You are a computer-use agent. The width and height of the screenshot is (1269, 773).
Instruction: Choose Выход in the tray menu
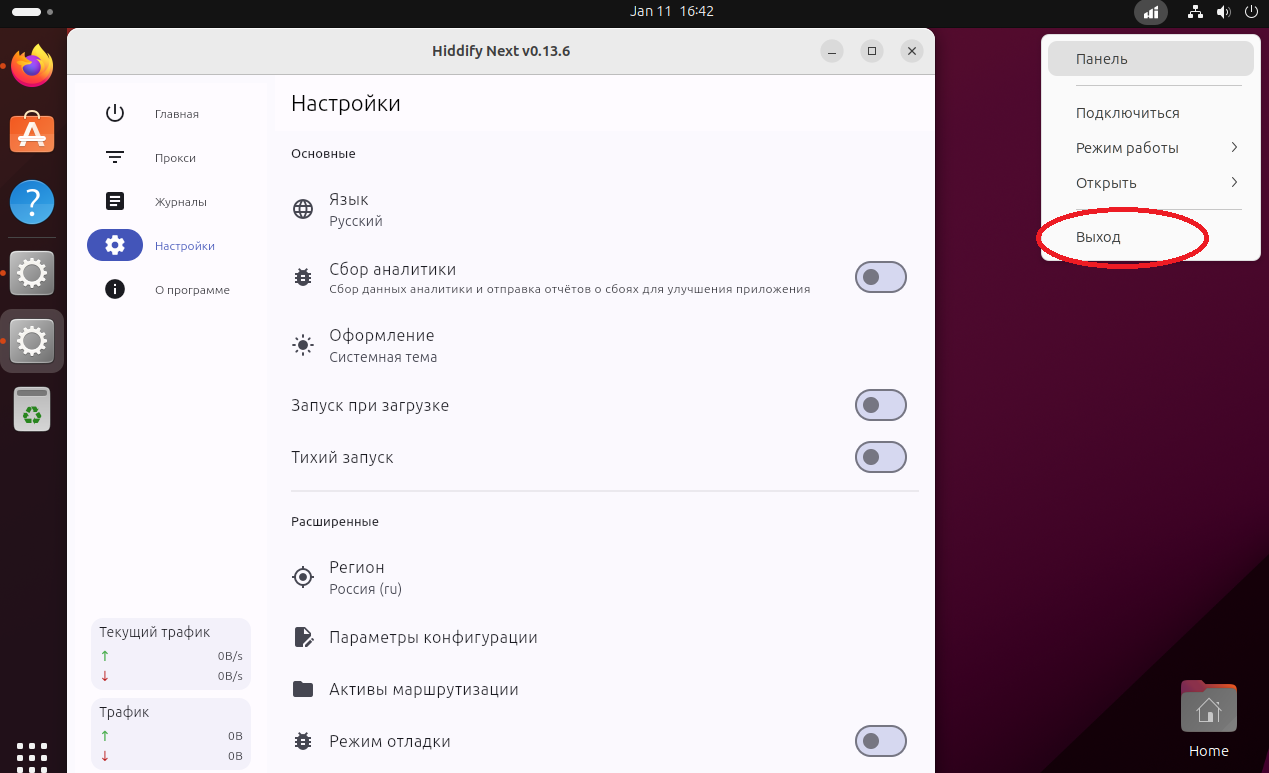(1150, 237)
